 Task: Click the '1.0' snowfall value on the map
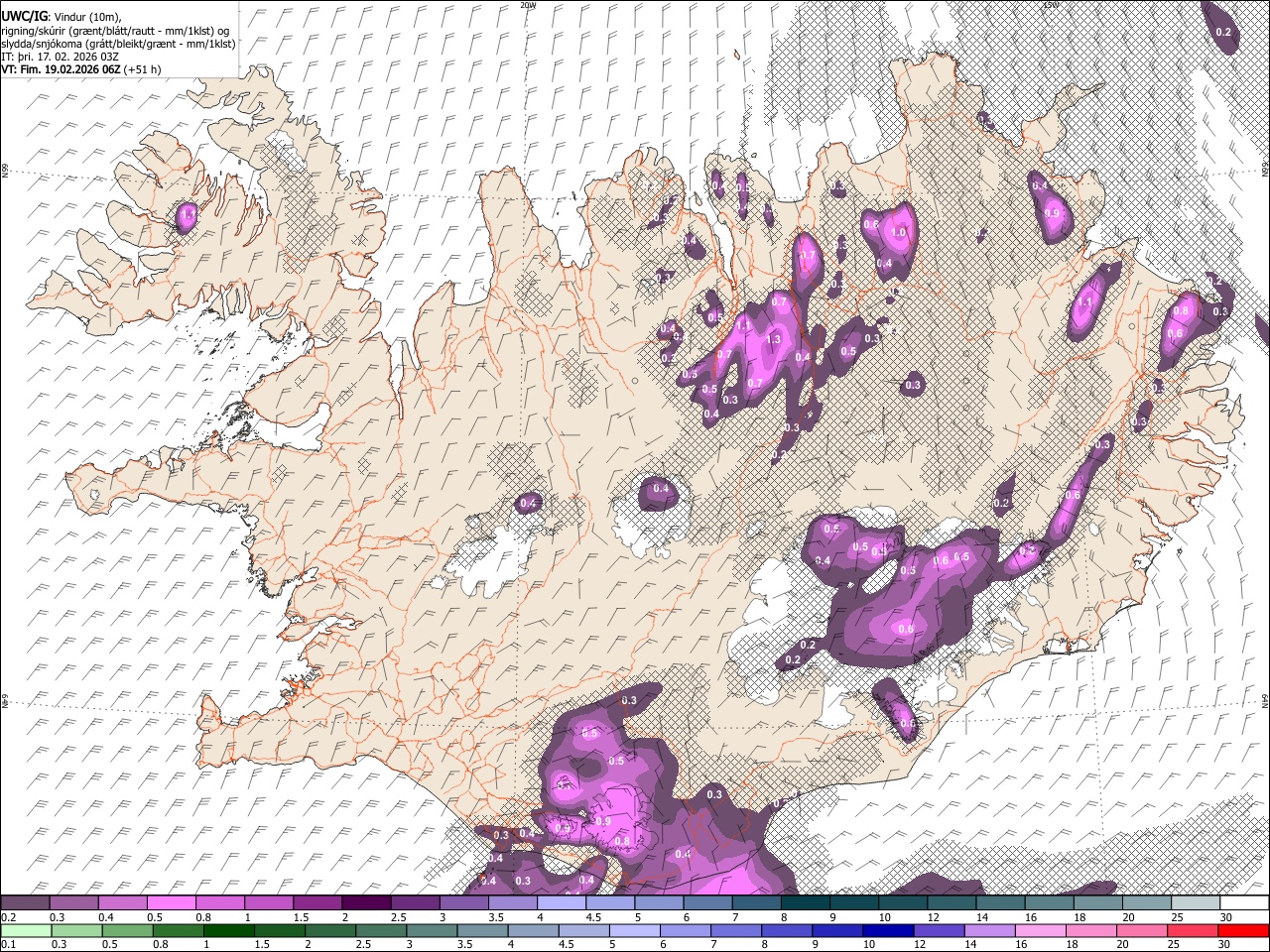(899, 231)
